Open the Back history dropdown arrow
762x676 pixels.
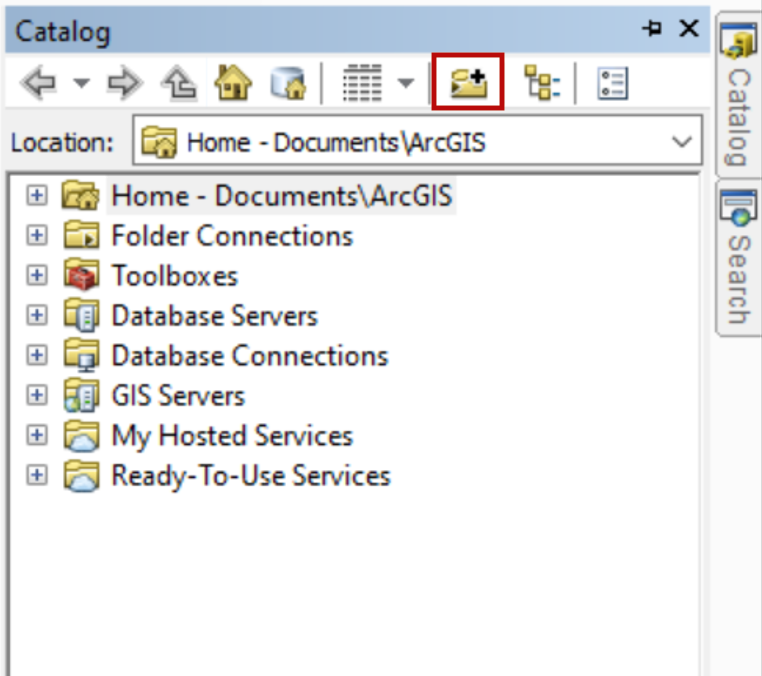pos(81,84)
